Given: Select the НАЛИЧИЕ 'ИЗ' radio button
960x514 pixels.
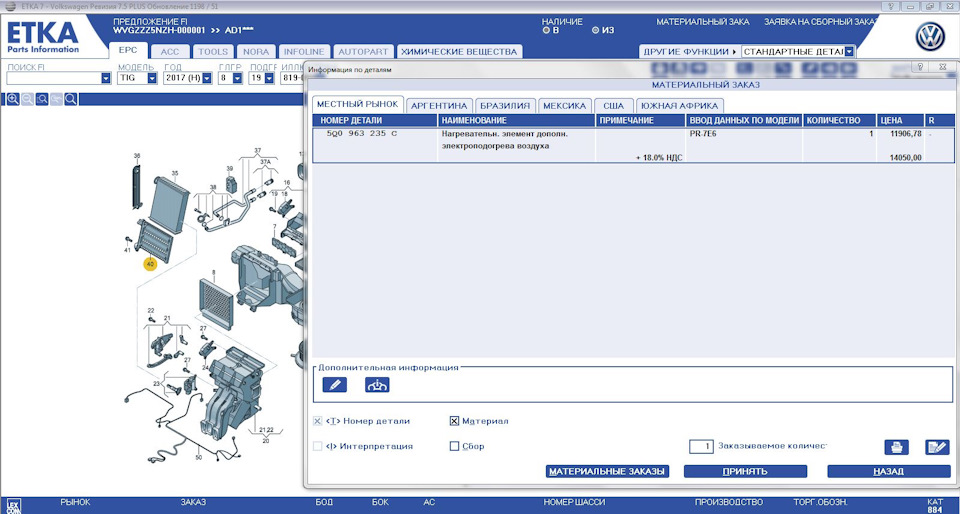Looking at the screenshot, I should click(596, 30).
